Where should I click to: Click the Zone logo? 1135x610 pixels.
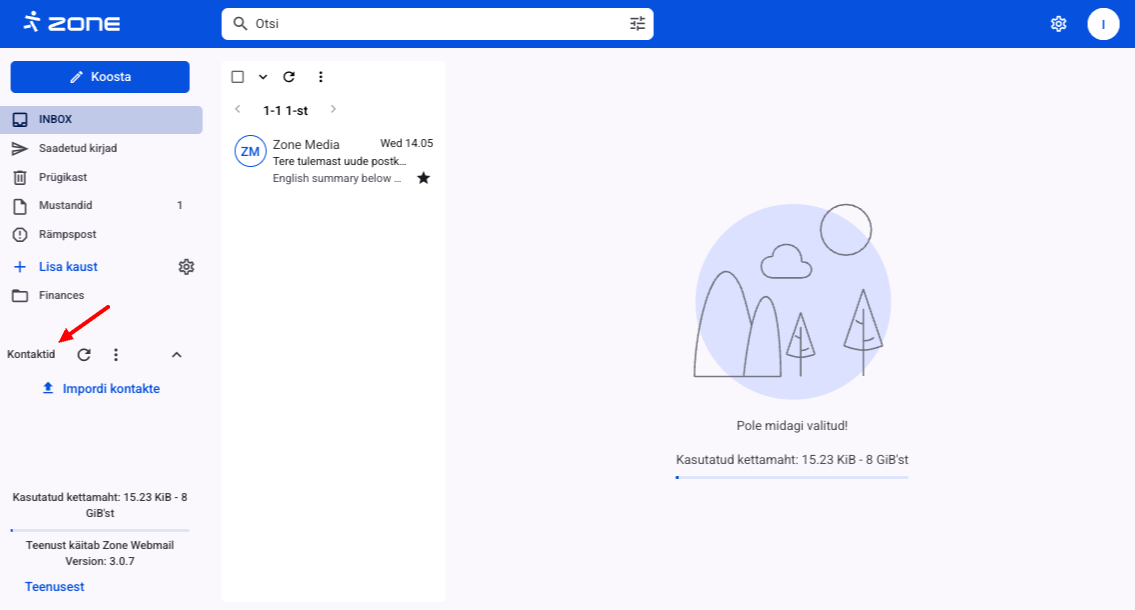[71, 23]
